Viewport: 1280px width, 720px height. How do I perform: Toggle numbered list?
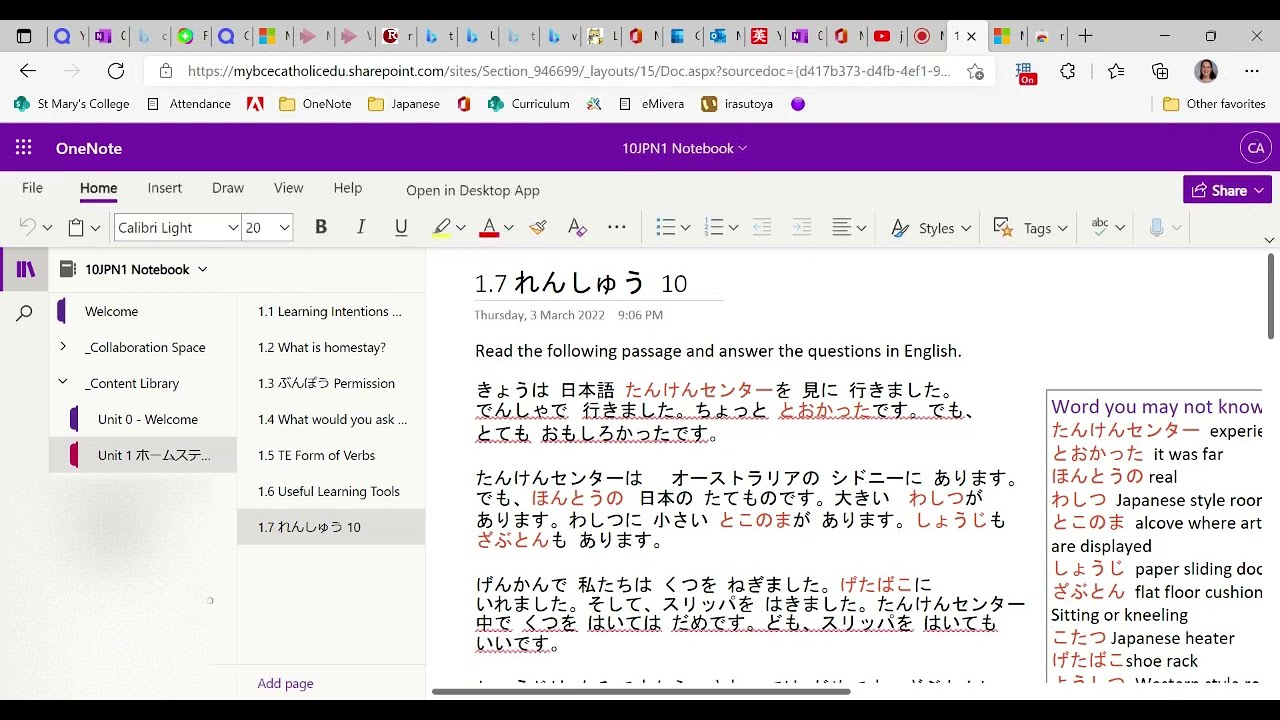[x=714, y=228]
